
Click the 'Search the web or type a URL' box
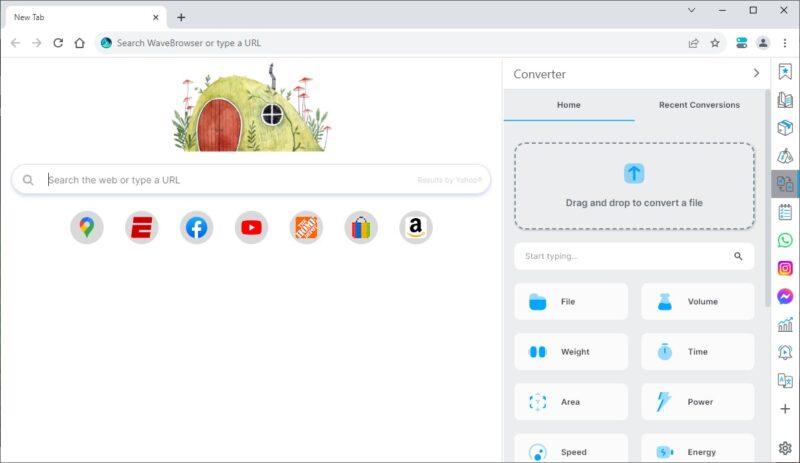click(251, 180)
